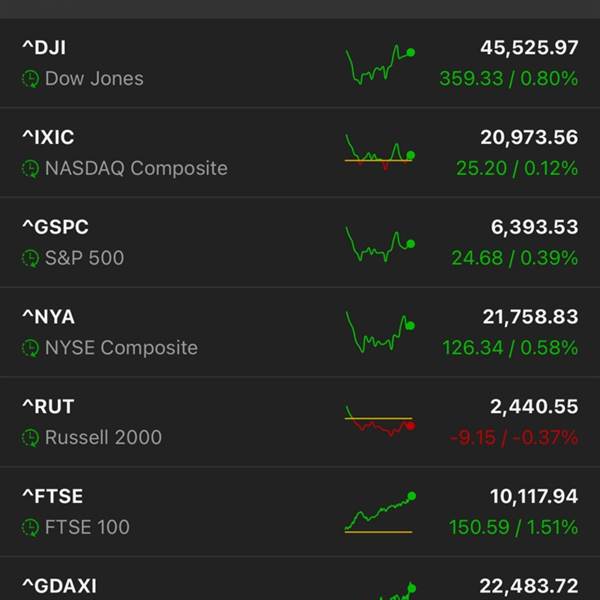Screen dimensions: 600x600
Task: Click the clock icon beside S&P 500
Action: 31,258
